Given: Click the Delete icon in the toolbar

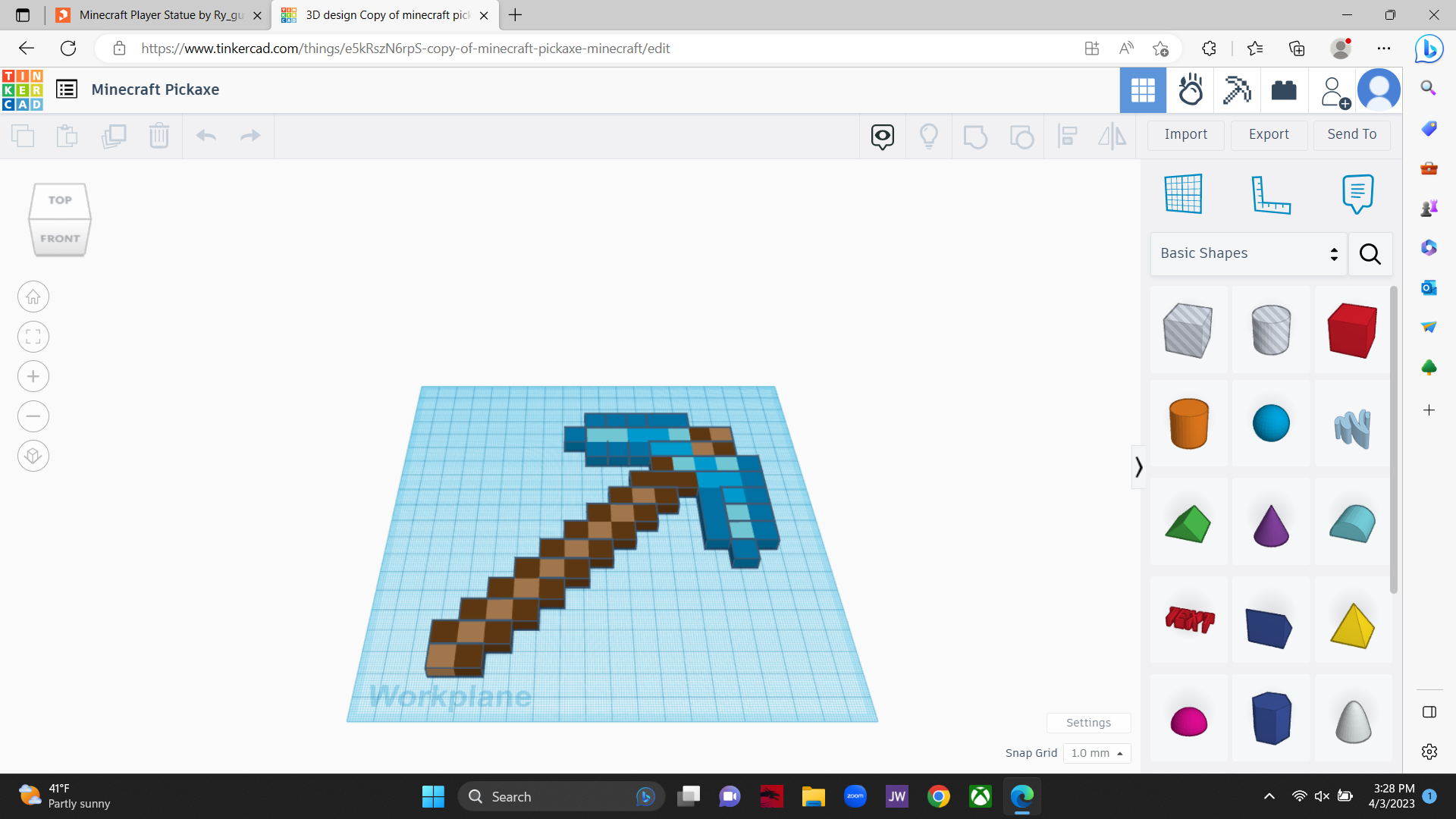Looking at the screenshot, I should [x=159, y=136].
